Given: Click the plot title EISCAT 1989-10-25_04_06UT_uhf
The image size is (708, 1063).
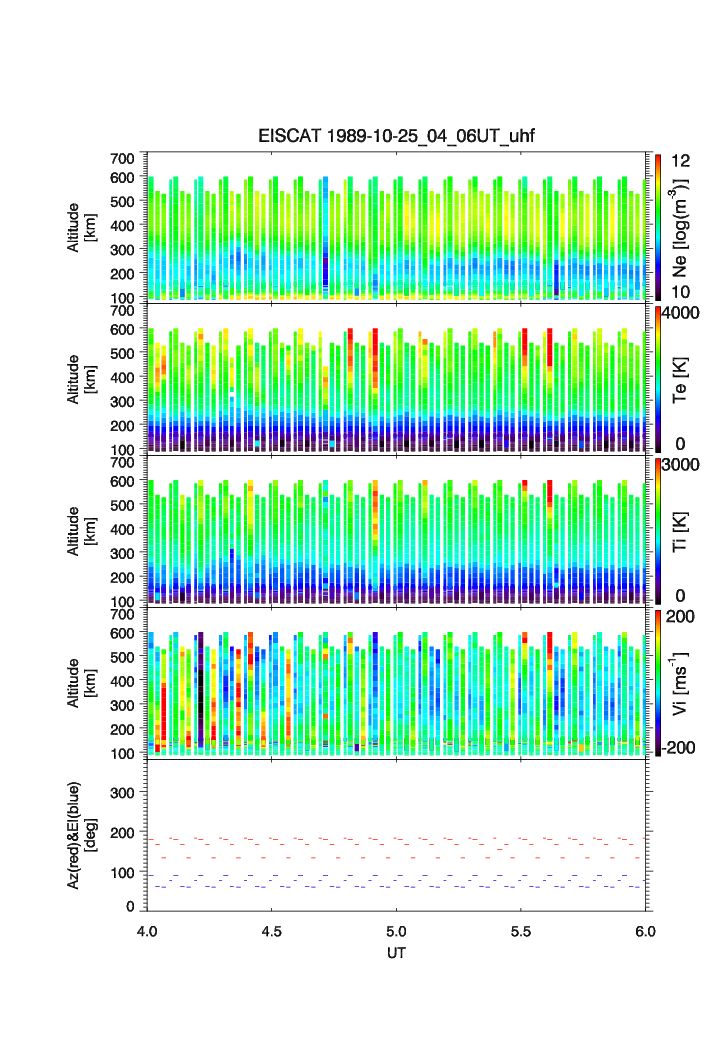Looking at the screenshot, I should click(396, 137).
